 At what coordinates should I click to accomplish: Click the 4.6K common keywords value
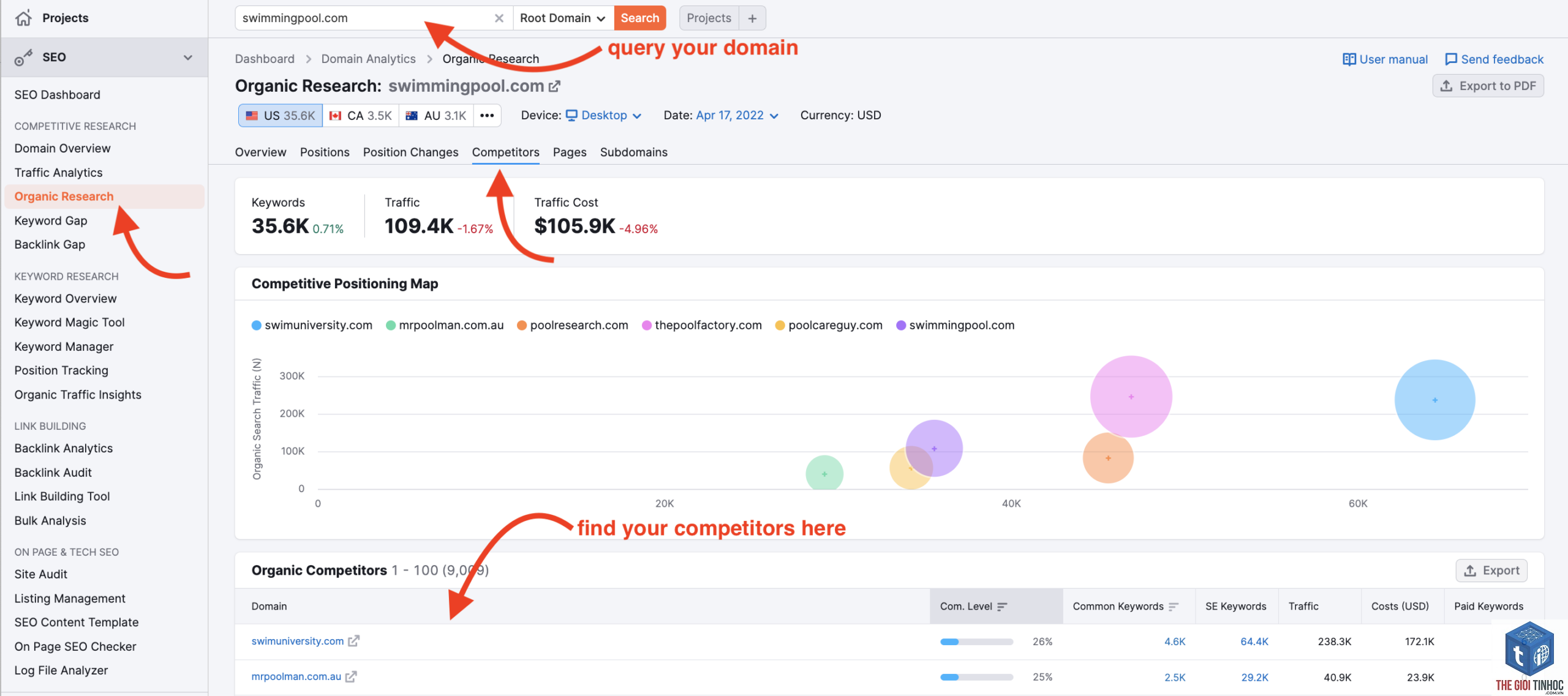pyautogui.click(x=1175, y=642)
